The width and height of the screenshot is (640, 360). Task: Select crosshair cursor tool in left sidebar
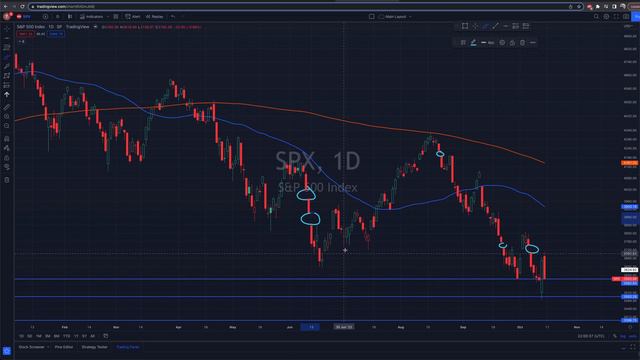click(x=7, y=29)
